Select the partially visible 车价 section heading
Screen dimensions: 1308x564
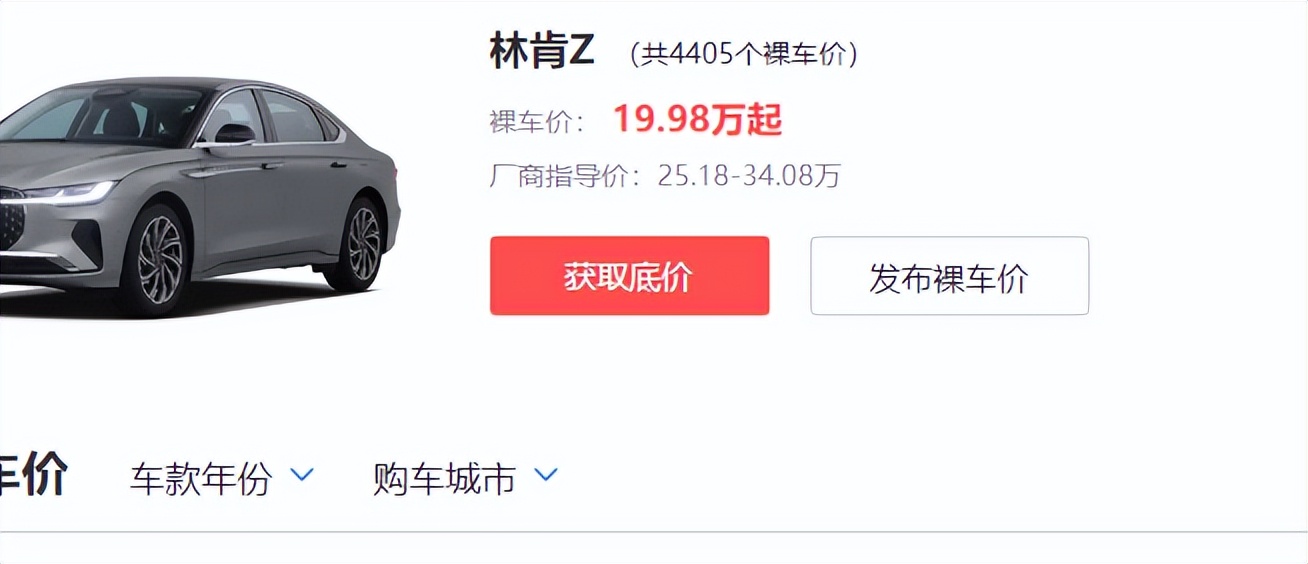click(x=33, y=475)
